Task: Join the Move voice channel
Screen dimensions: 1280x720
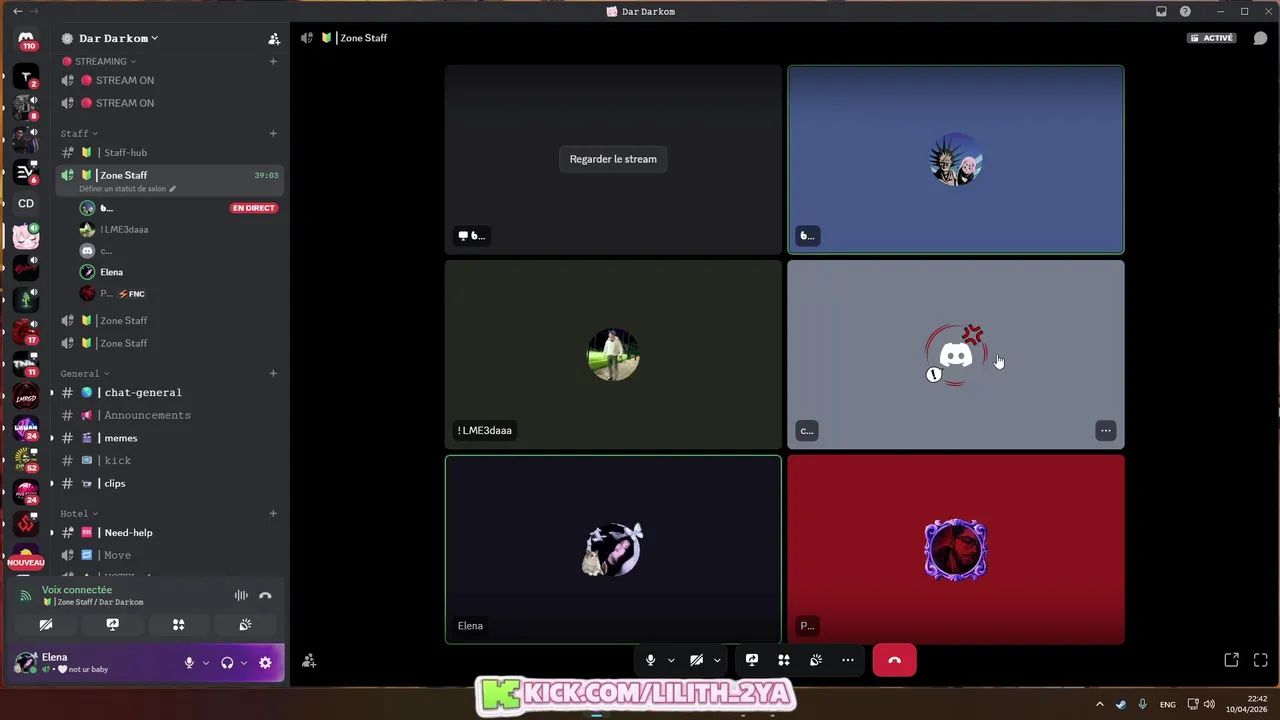Action: 170,555
